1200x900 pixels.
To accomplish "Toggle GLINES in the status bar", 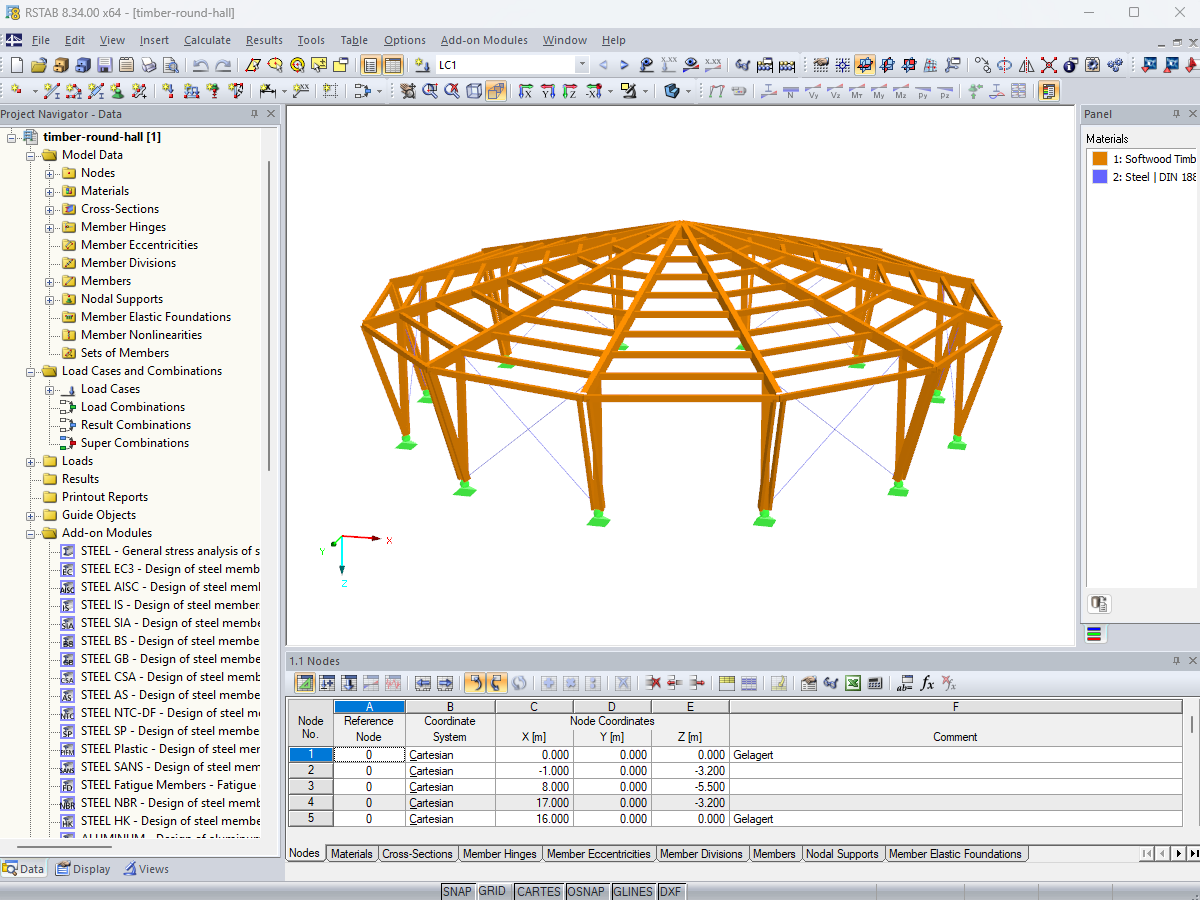I will coord(632,891).
